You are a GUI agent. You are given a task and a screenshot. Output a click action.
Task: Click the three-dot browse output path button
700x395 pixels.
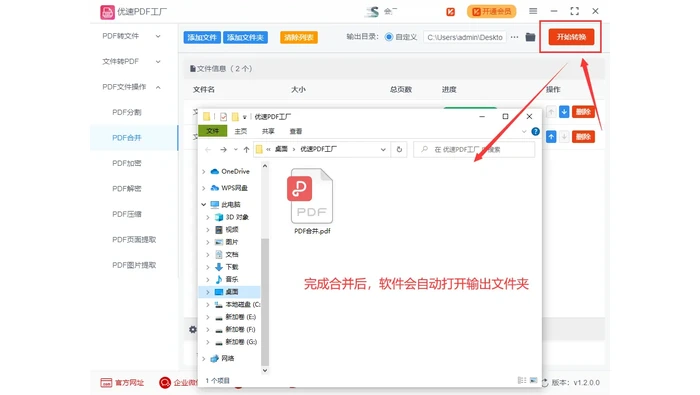coord(514,37)
